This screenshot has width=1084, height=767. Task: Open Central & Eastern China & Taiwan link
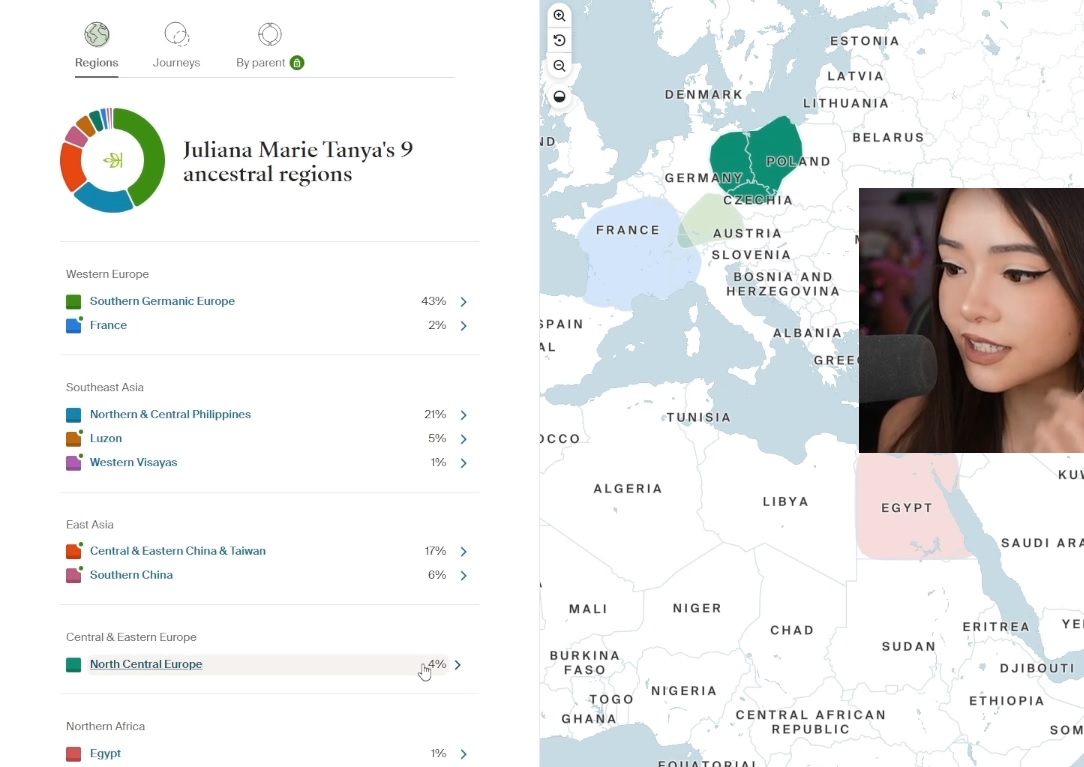tap(178, 551)
